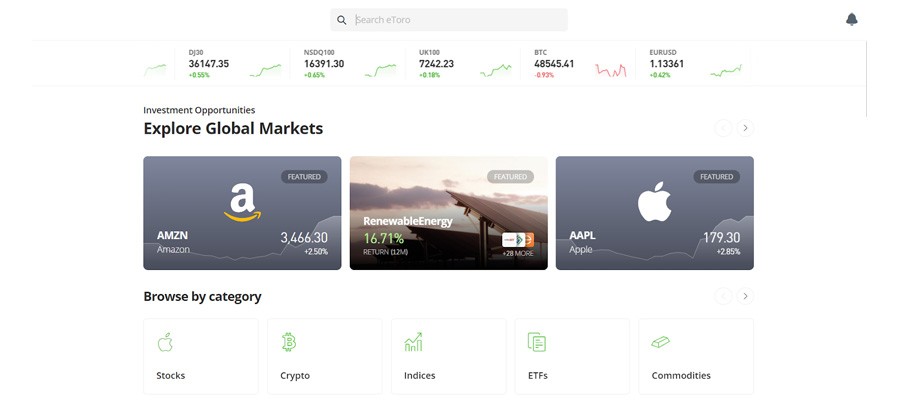This screenshot has height=400, width=900.
Task: Open the RenewableEnergy featured card
Action: click(x=448, y=213)
